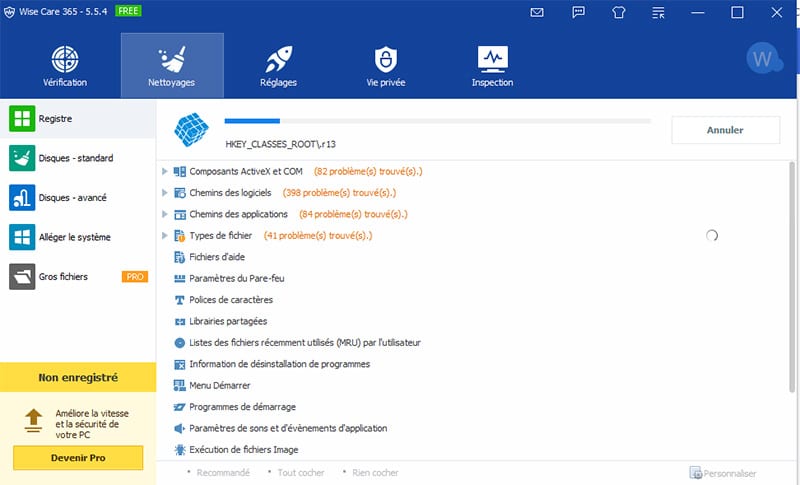Select Information de désinstallation de programmes row
800x485 pixels.
473,364
